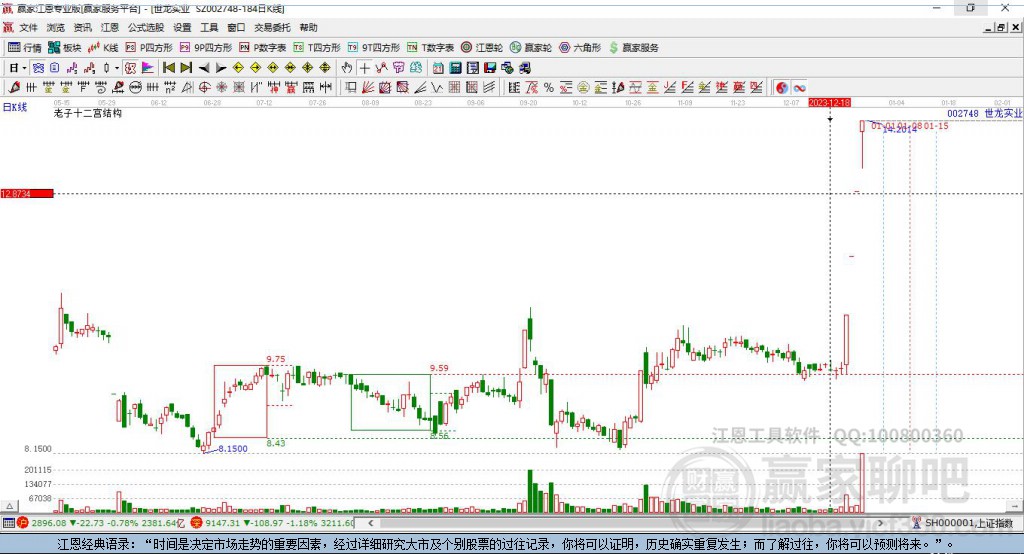Open the 9P四方形 tool
The height and width of the screenshot is (554, 1024).
pyautogui.click(x=206, y=48)
